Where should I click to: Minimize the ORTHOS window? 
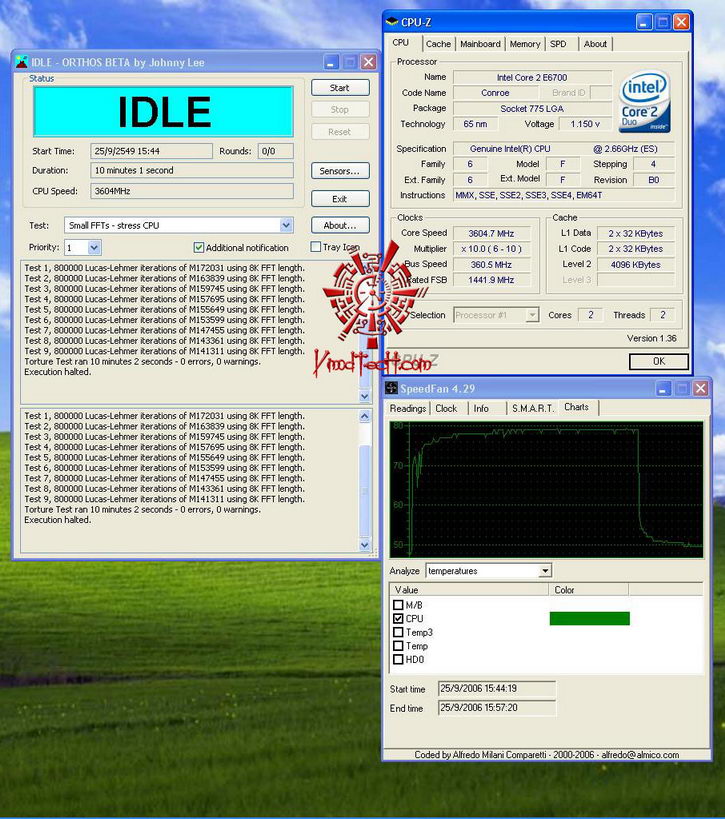click(x=331, y=62)
